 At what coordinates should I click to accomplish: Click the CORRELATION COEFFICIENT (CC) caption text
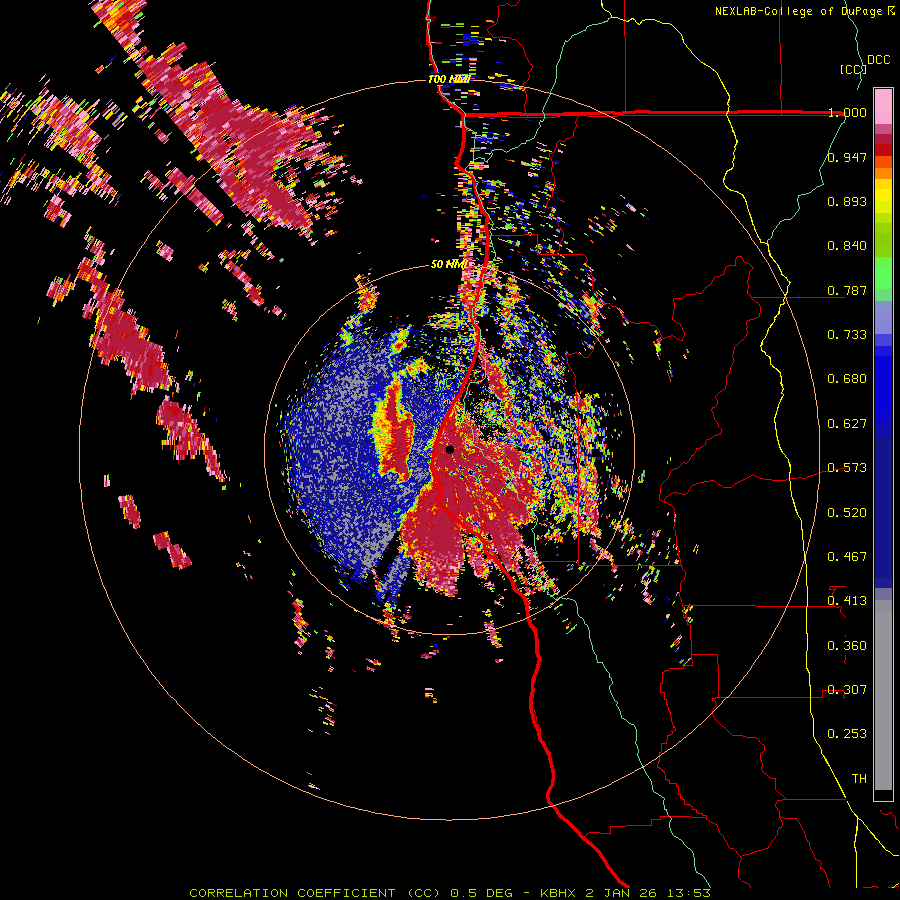314,893
